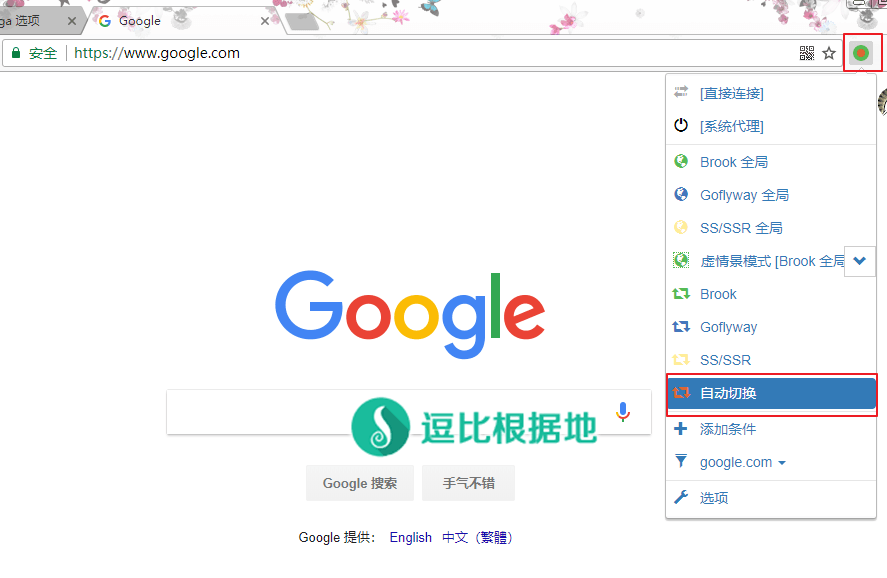Expand the blue chevron next to 虚情景模式
This screenshot has width=887, height=578.
(x=860, y=261)
